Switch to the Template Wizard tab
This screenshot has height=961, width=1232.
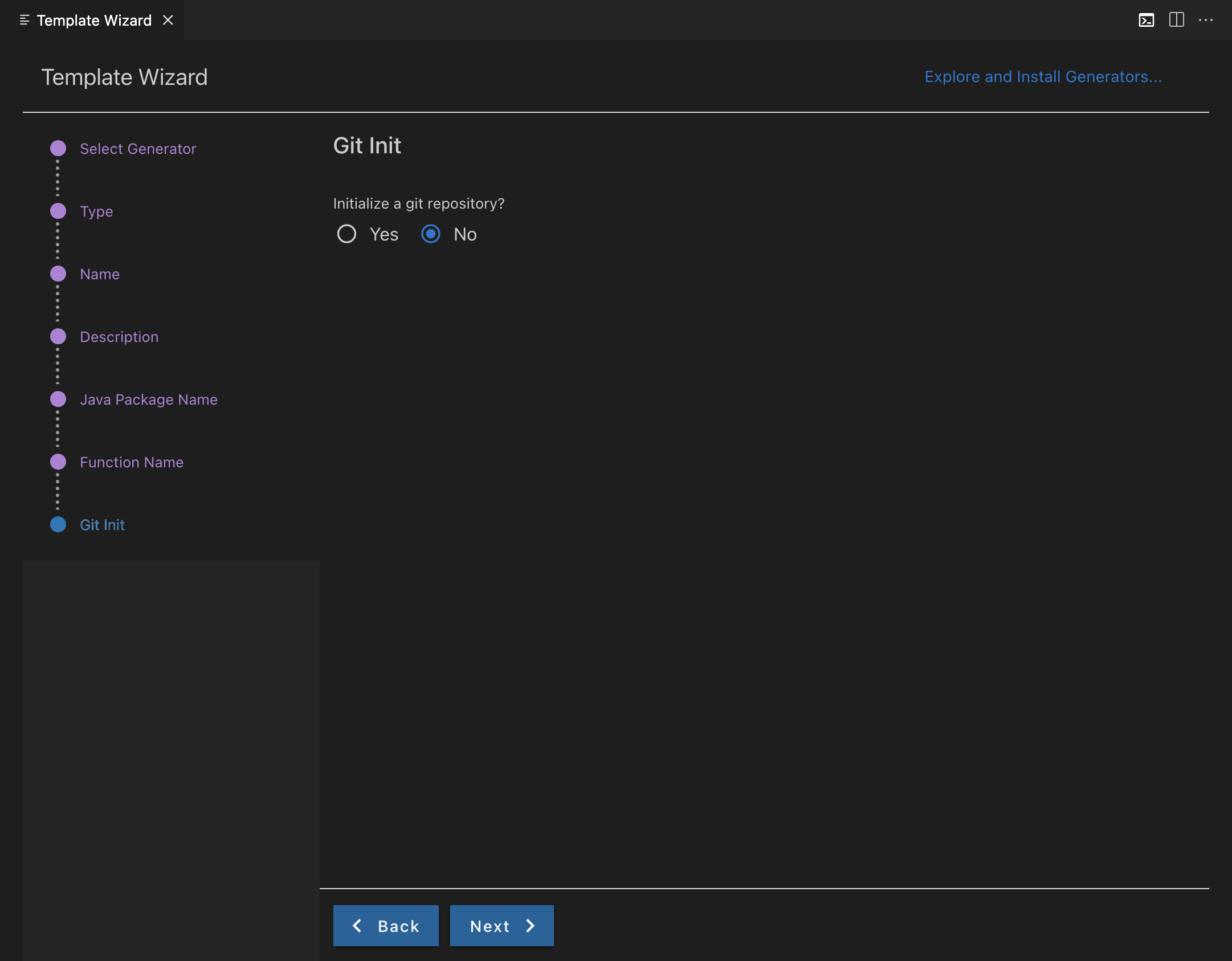pyautogui.click(x=94, y=21)
